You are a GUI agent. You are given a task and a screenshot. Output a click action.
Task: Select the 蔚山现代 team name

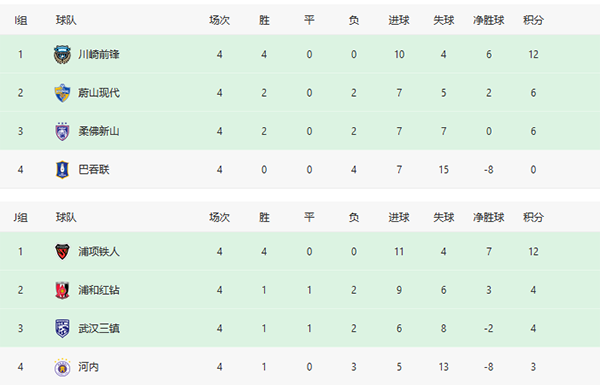click(x=99, y=93)
